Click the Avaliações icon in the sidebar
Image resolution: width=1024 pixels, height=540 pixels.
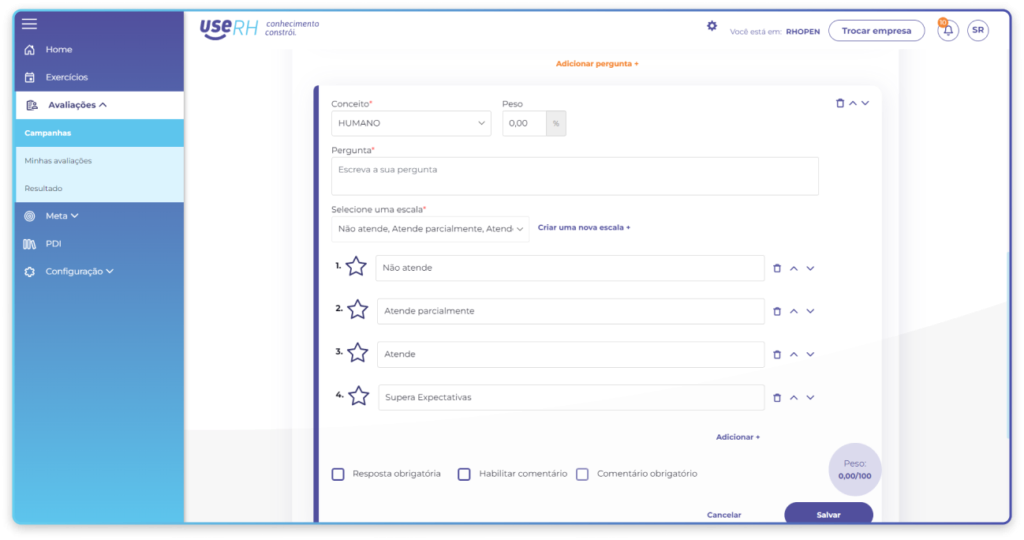[31, 105]
